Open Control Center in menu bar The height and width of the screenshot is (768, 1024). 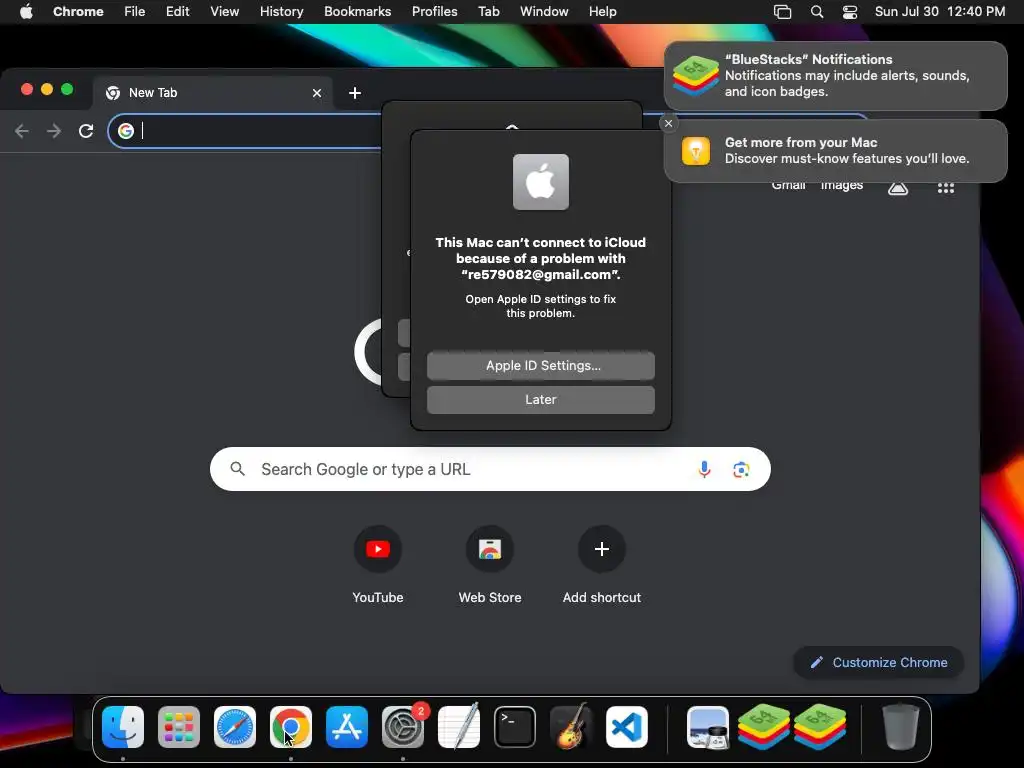click(850, 12)
